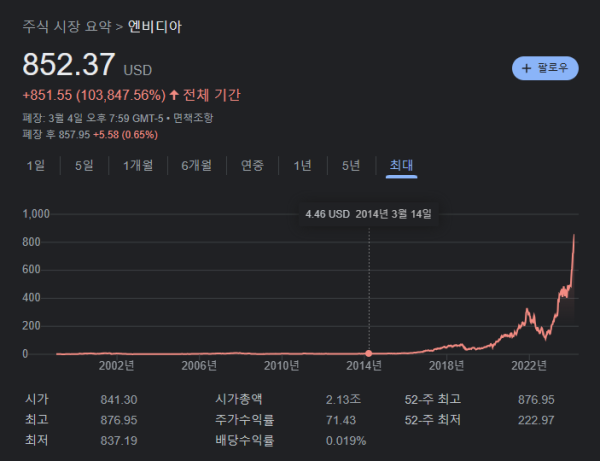Click the 시가 value 841.30

(119, 400)
